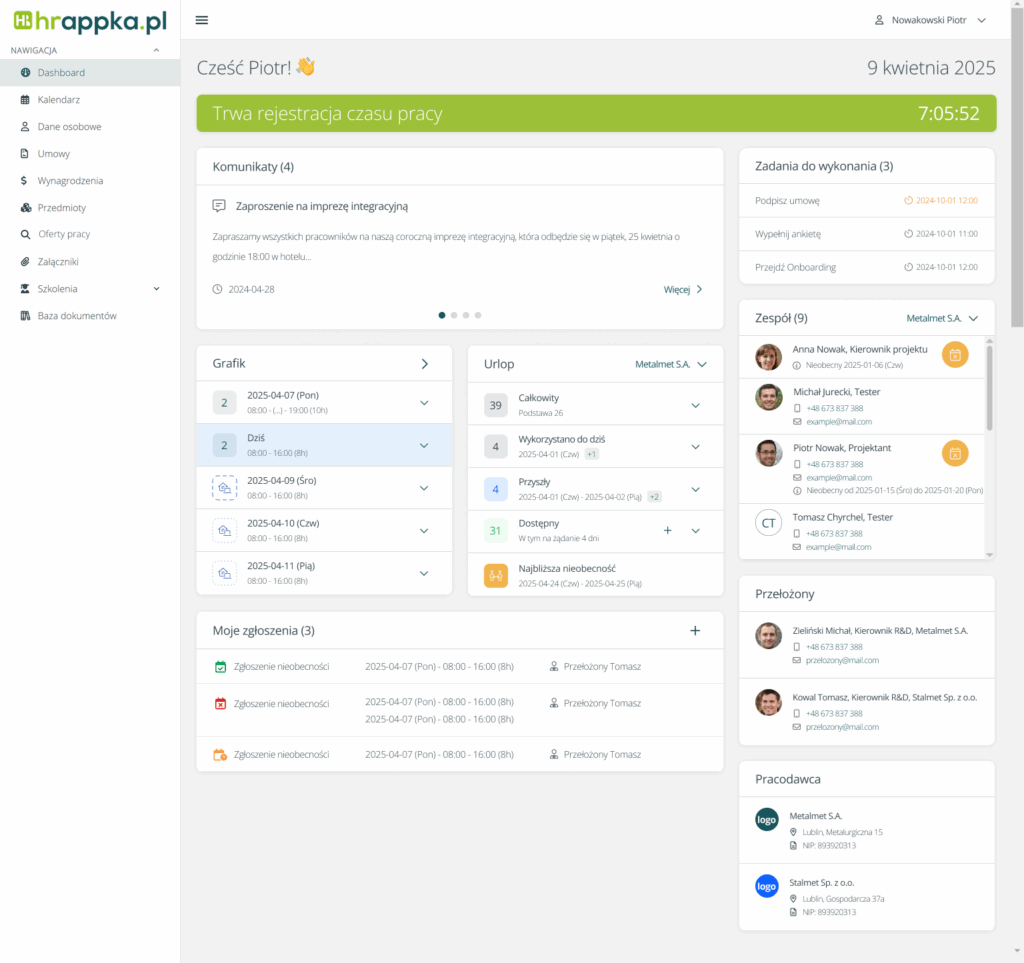
Task: Select the fourth carousel dot in Komunikaty
Action: click(478, 315)
